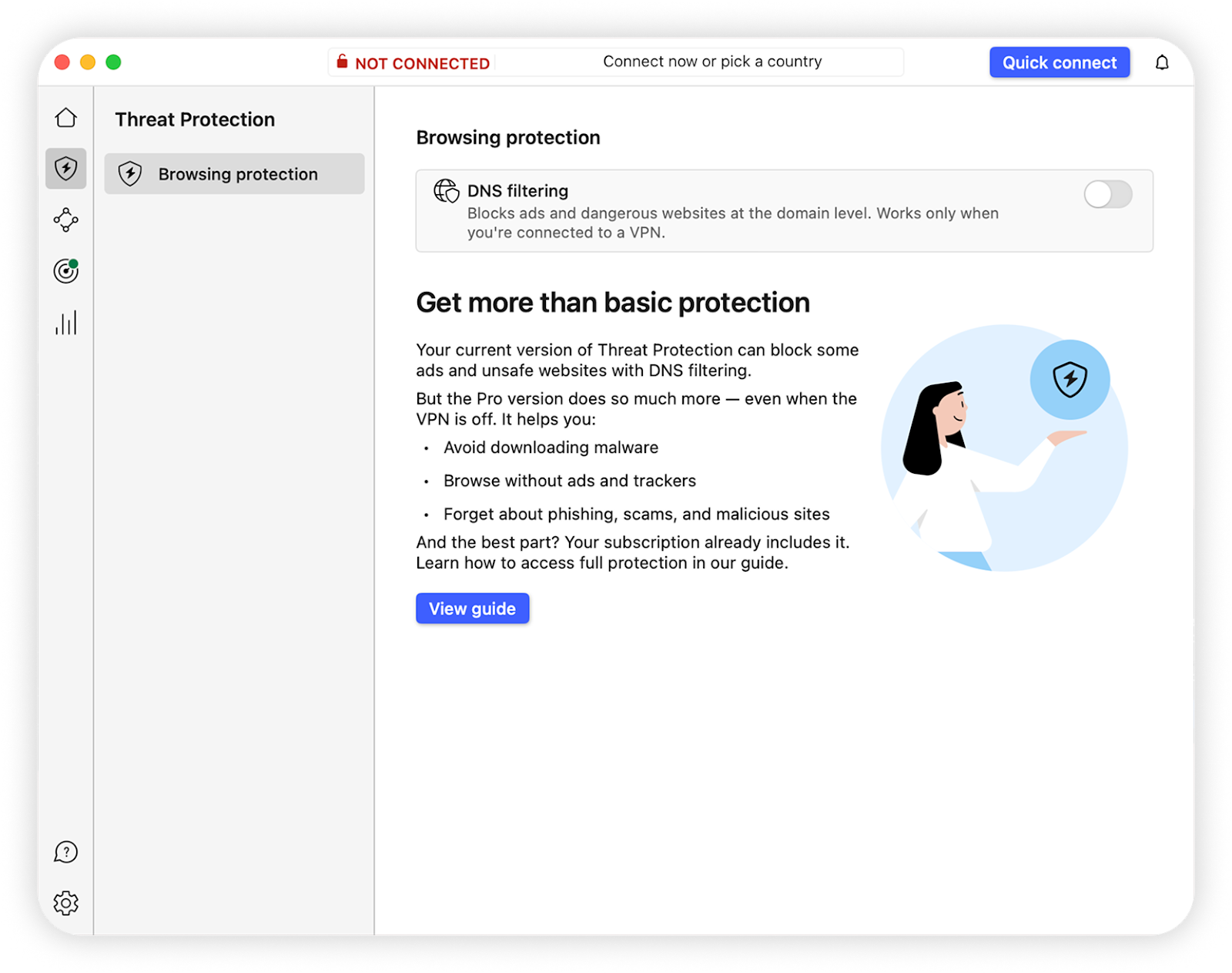Viewport: 1232px width, 973px height.
Task: Click the unlocked padlock status icon
Action: coord(342,62)
